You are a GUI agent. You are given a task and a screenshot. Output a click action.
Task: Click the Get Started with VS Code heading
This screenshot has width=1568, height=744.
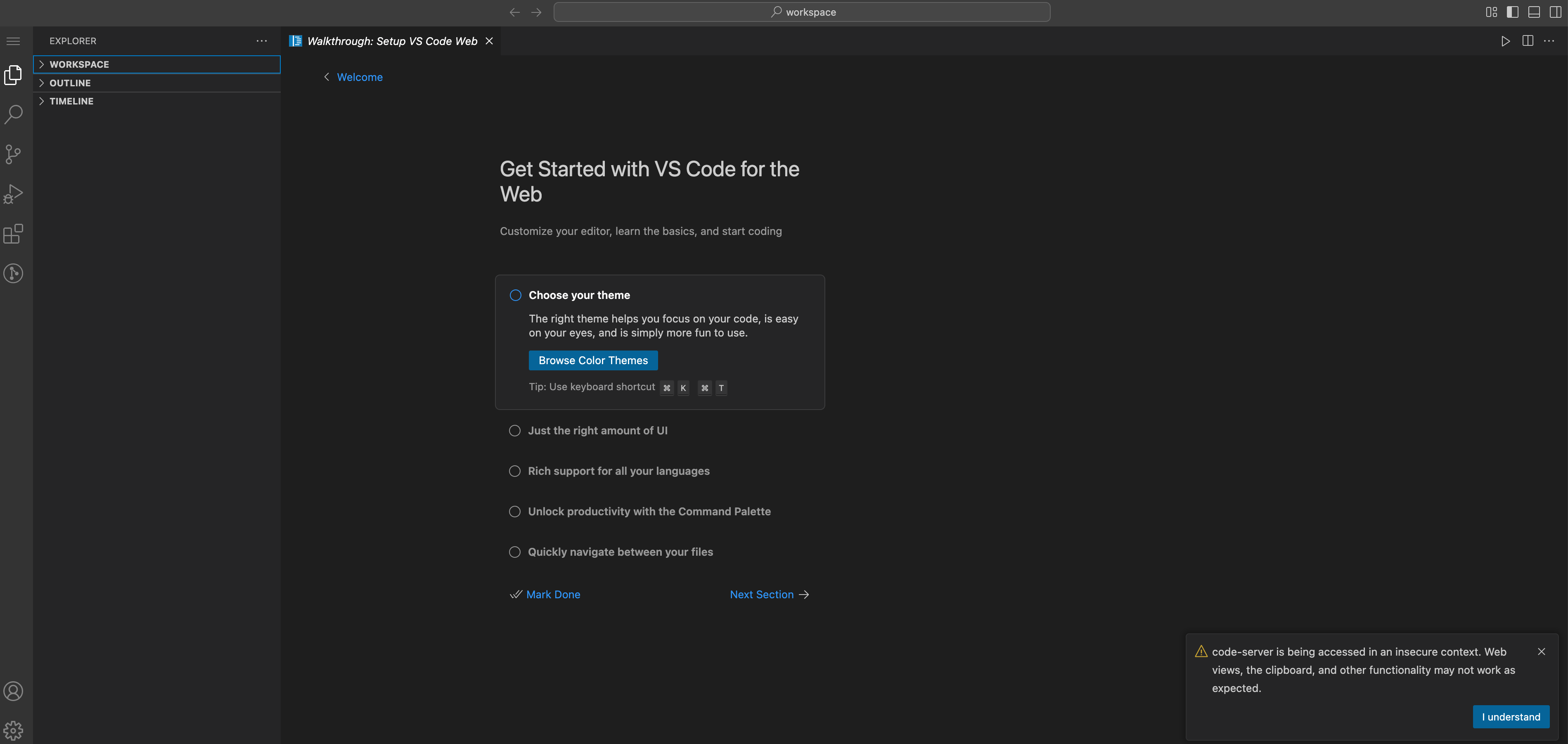point(649,181)
